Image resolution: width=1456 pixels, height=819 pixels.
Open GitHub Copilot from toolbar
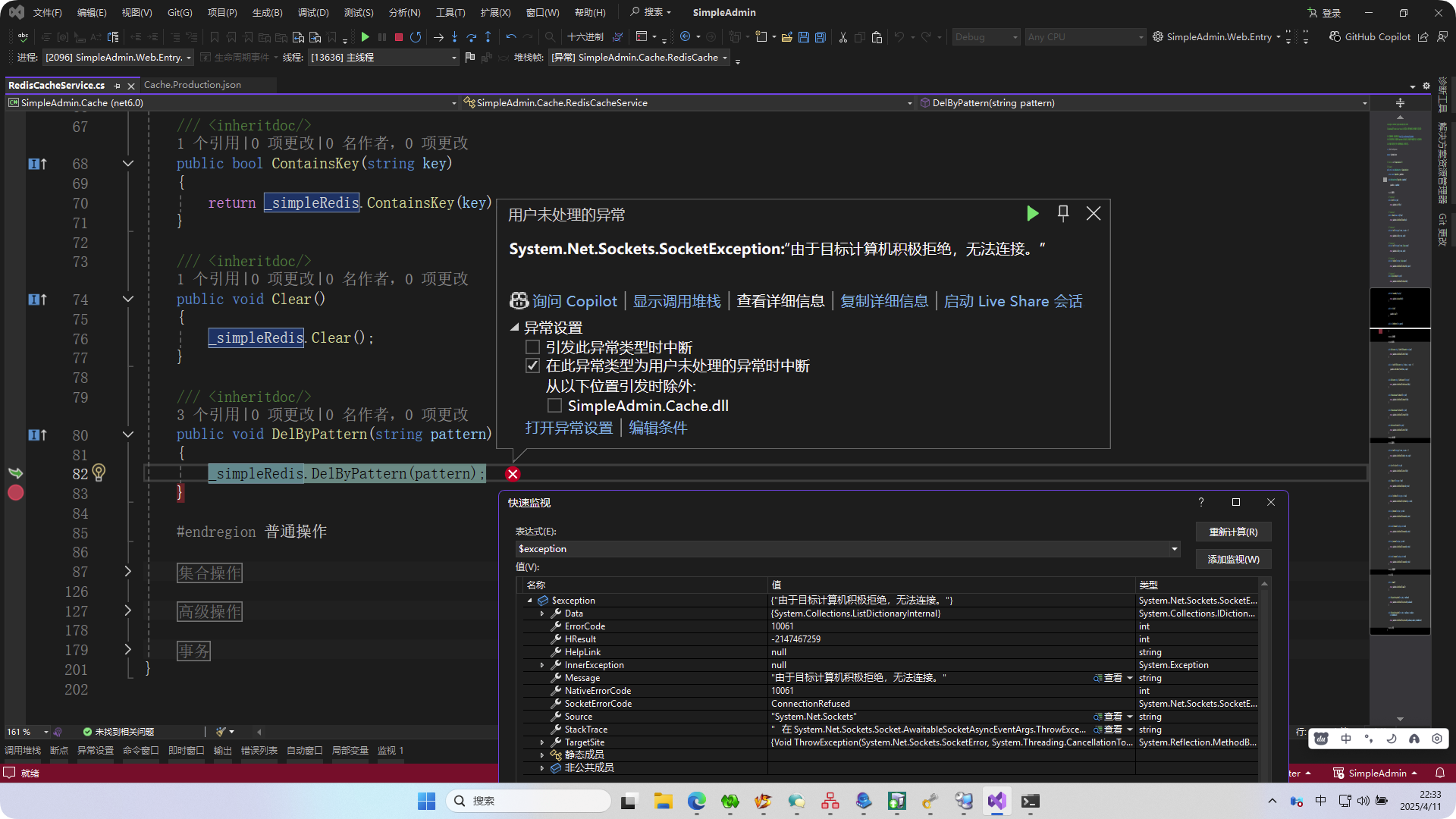click(1370, 36)
